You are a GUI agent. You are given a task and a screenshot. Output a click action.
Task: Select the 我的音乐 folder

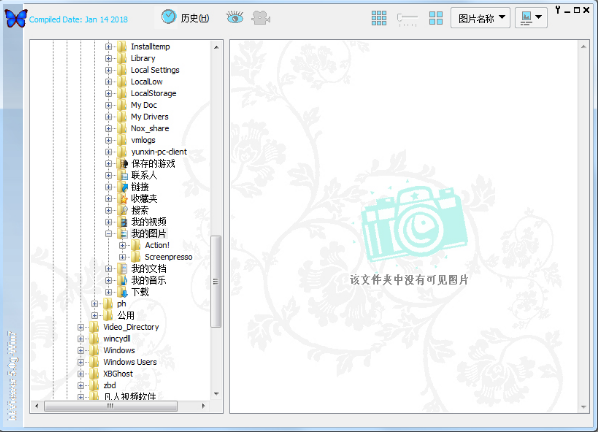point(149,280)
